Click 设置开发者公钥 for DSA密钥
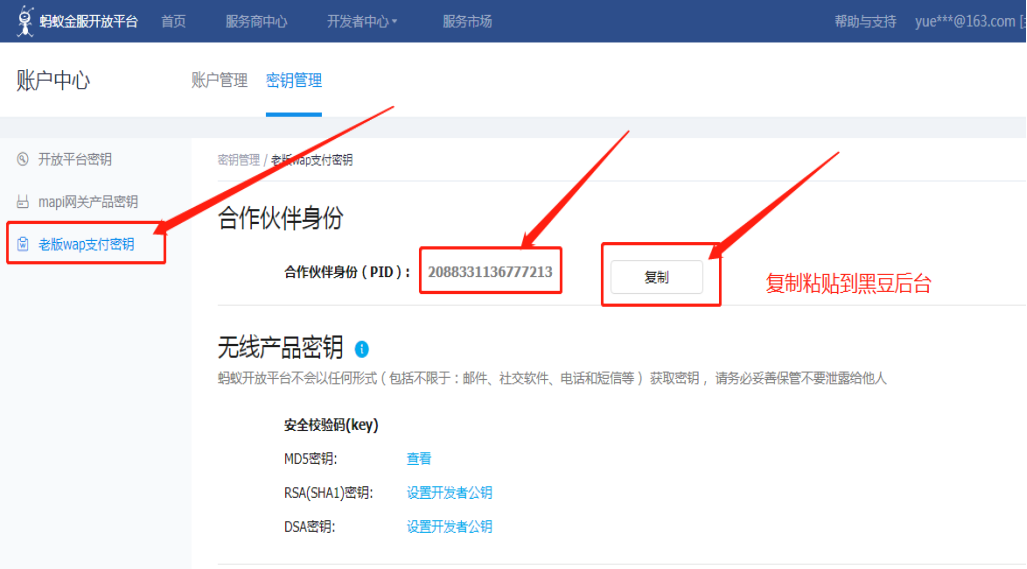The image size is (1027, 569). [449, 526]
